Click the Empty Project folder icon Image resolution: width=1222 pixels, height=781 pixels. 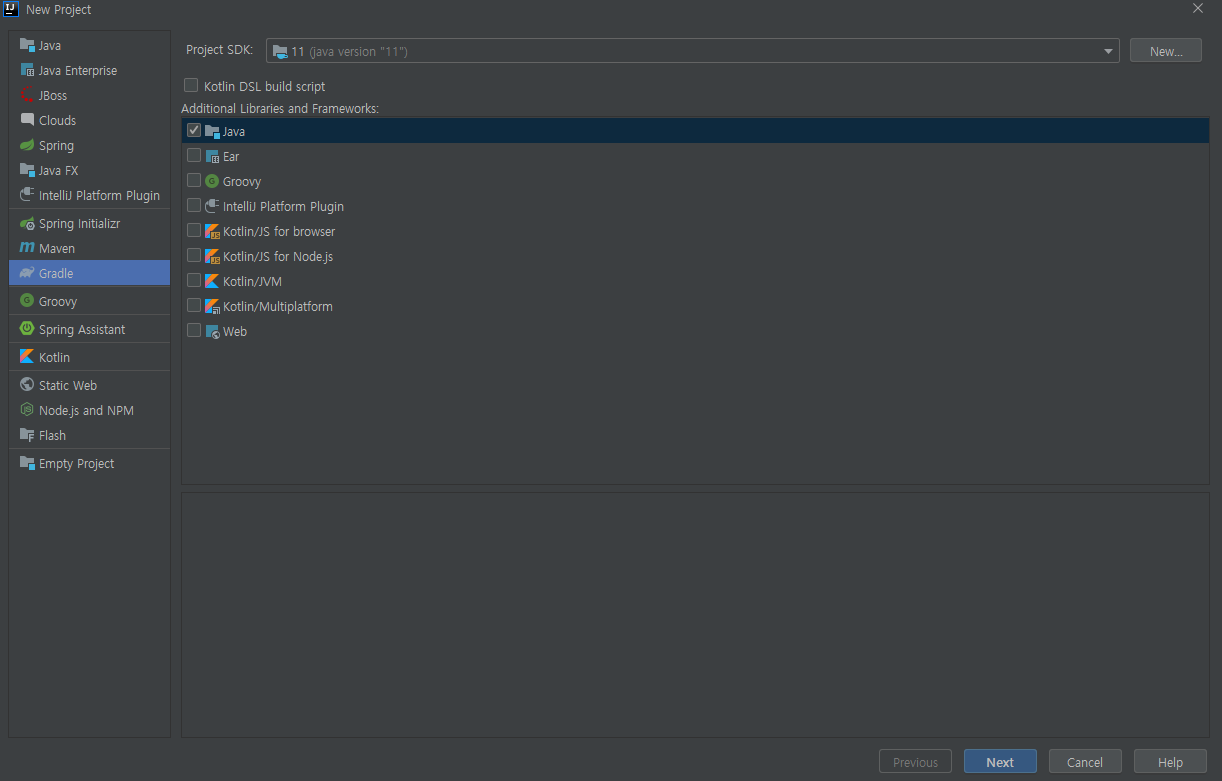(x=27, y=463)
